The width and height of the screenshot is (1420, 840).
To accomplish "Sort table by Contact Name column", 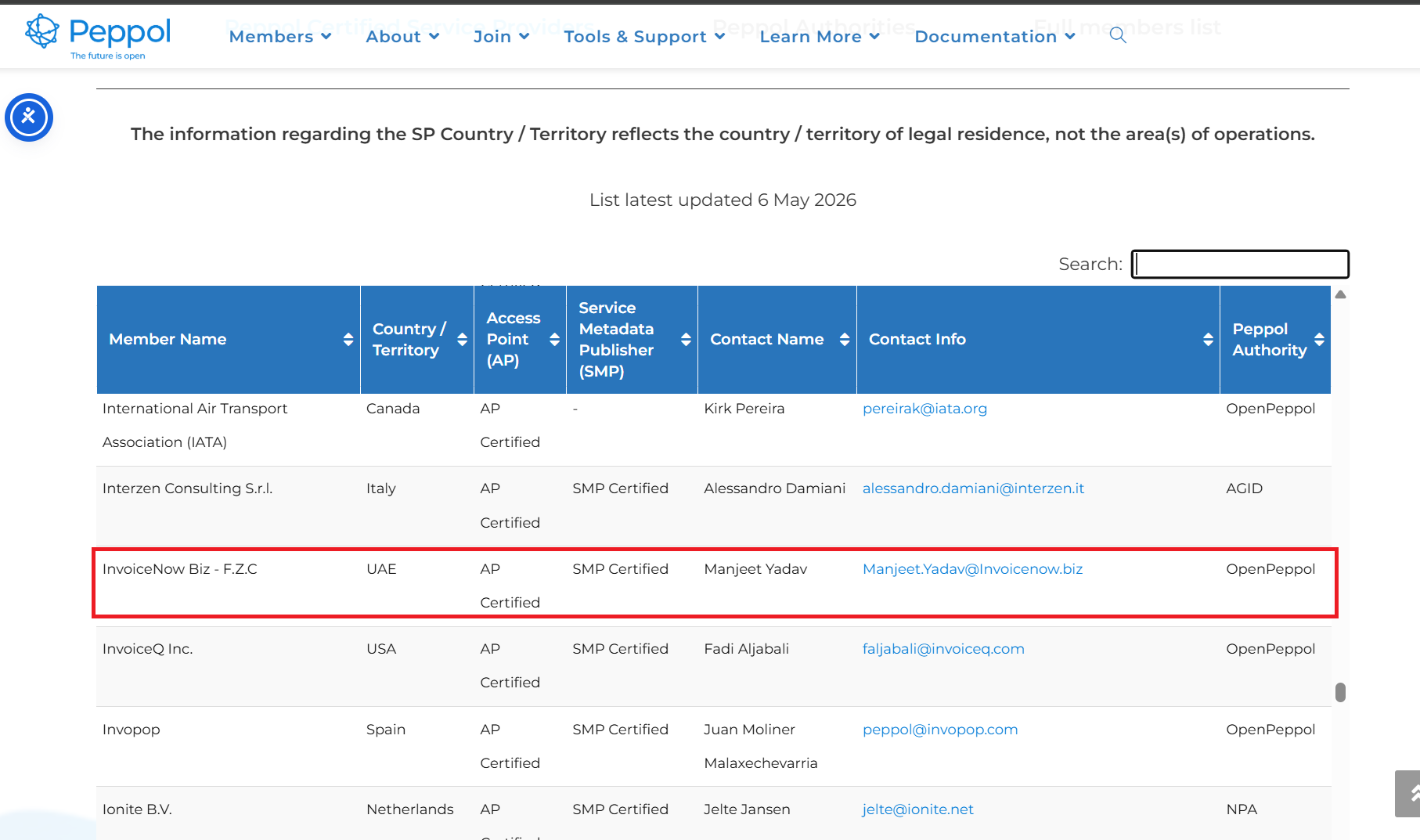I will tap(777, 339).
